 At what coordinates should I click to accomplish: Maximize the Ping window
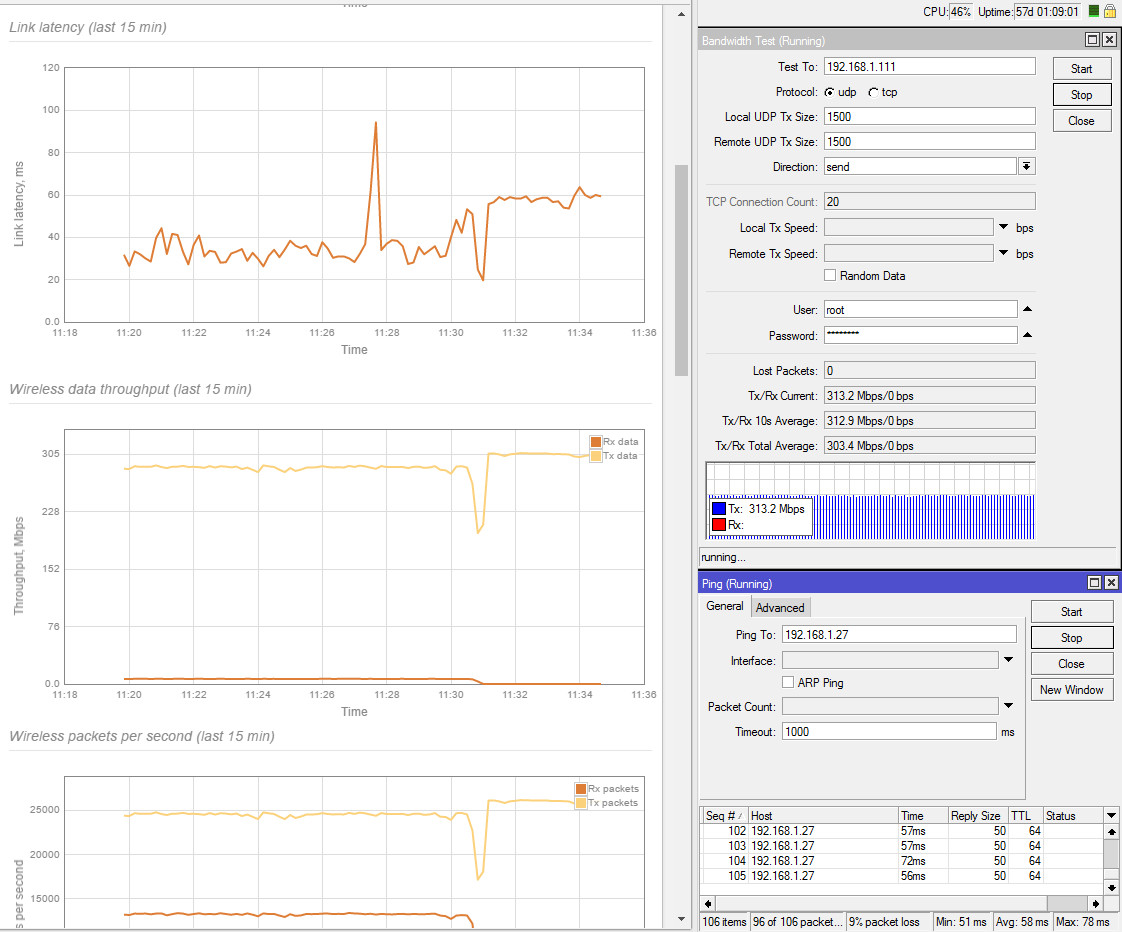pos(1094,583)
